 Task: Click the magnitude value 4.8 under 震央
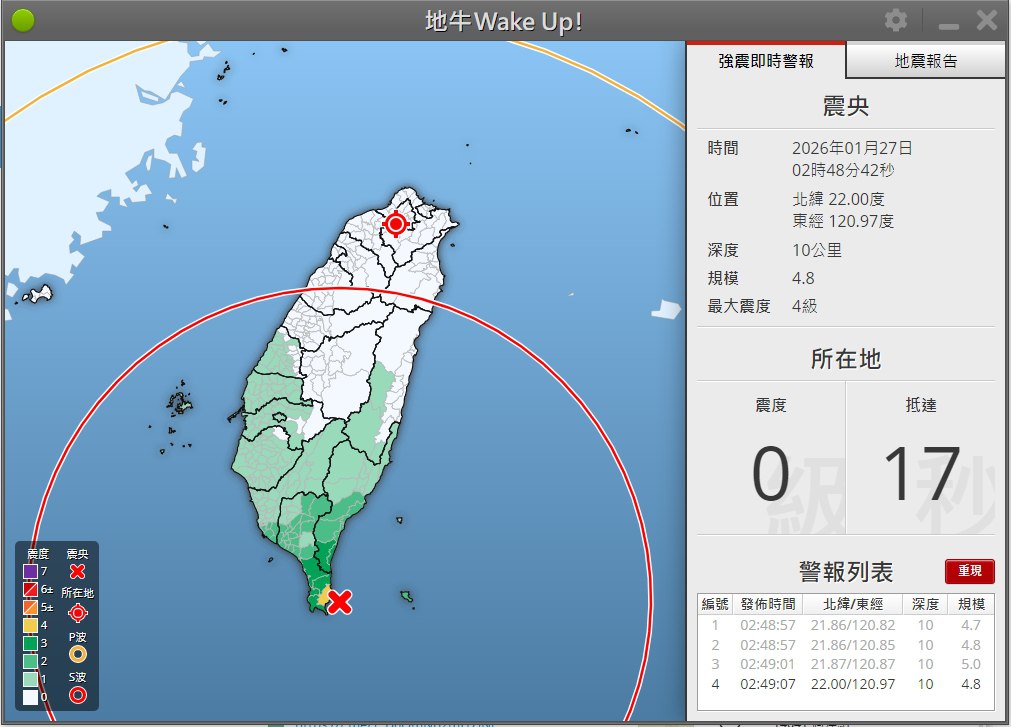pyautogui.click(x=803, y=278)
